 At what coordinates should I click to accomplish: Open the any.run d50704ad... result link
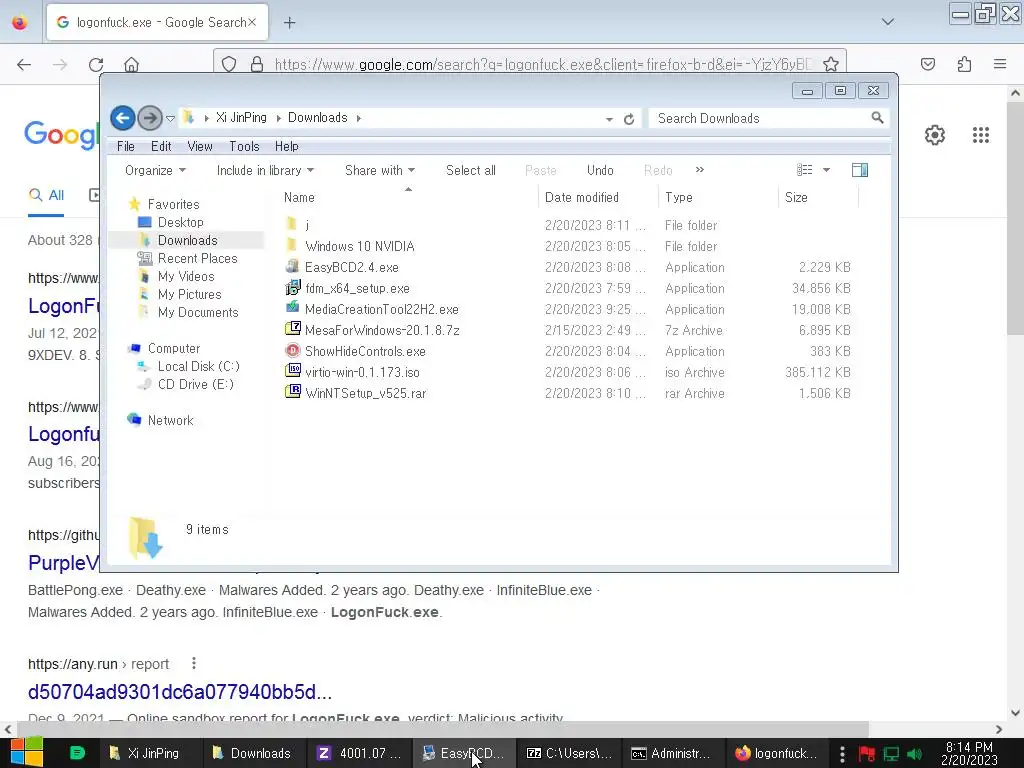(x=180, y=692)
